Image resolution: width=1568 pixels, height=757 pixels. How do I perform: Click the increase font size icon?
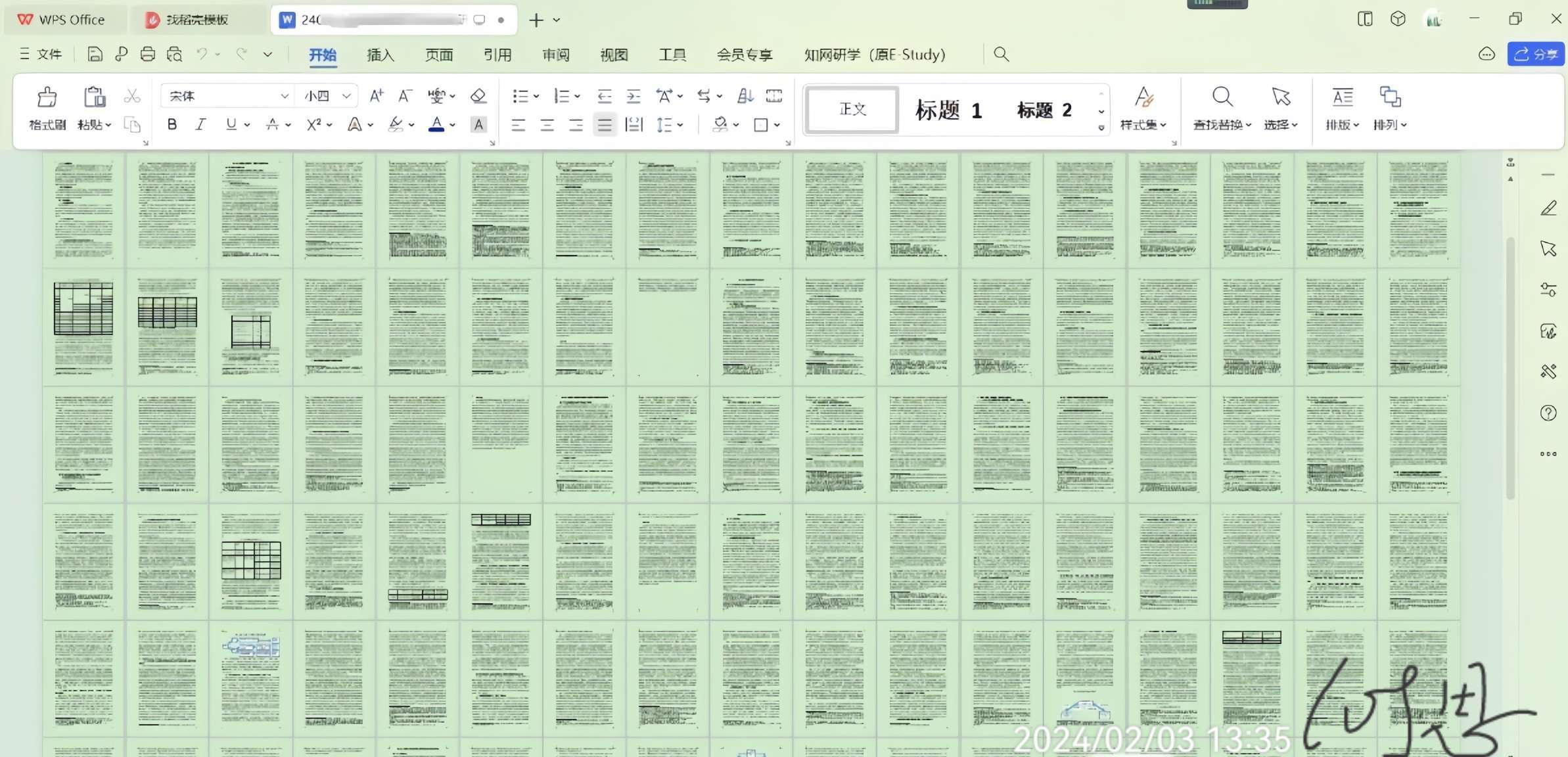[x=376, y=97]
